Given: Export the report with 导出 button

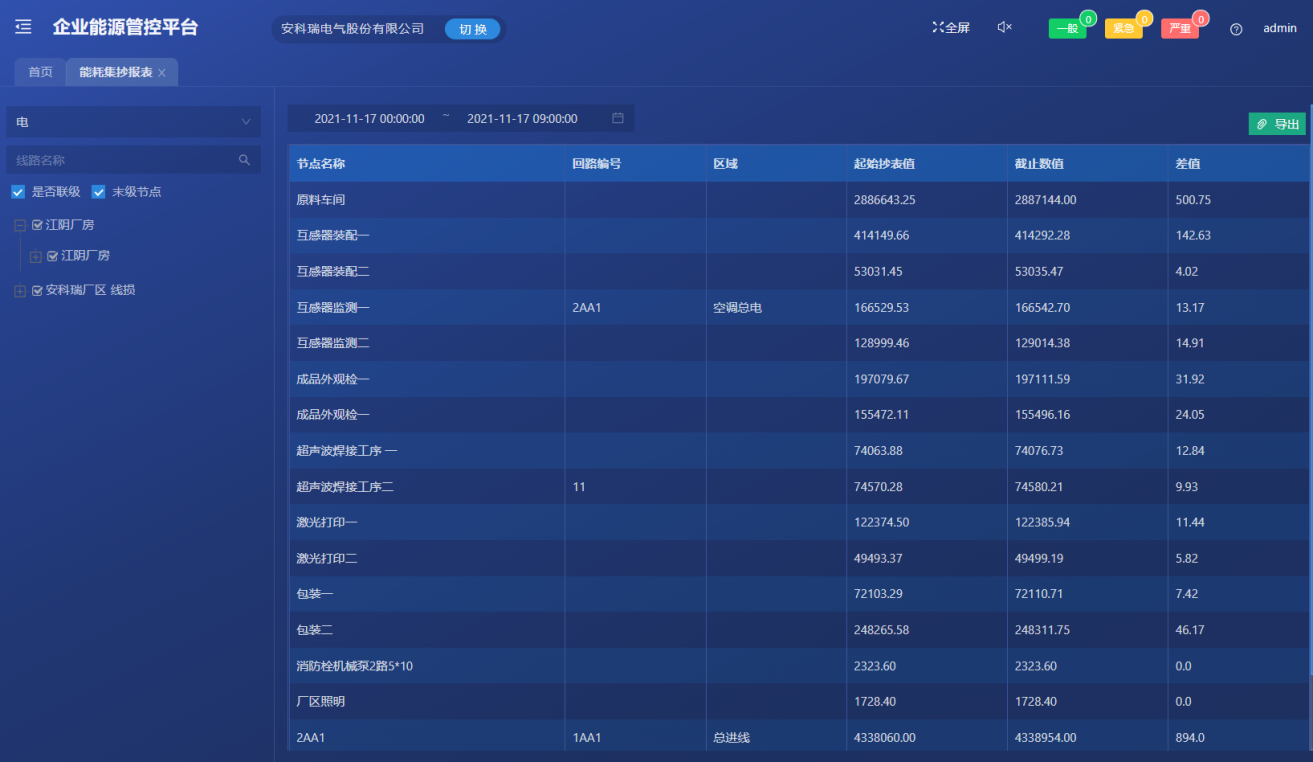Looking at the screenshot, I should [1276, 123].
